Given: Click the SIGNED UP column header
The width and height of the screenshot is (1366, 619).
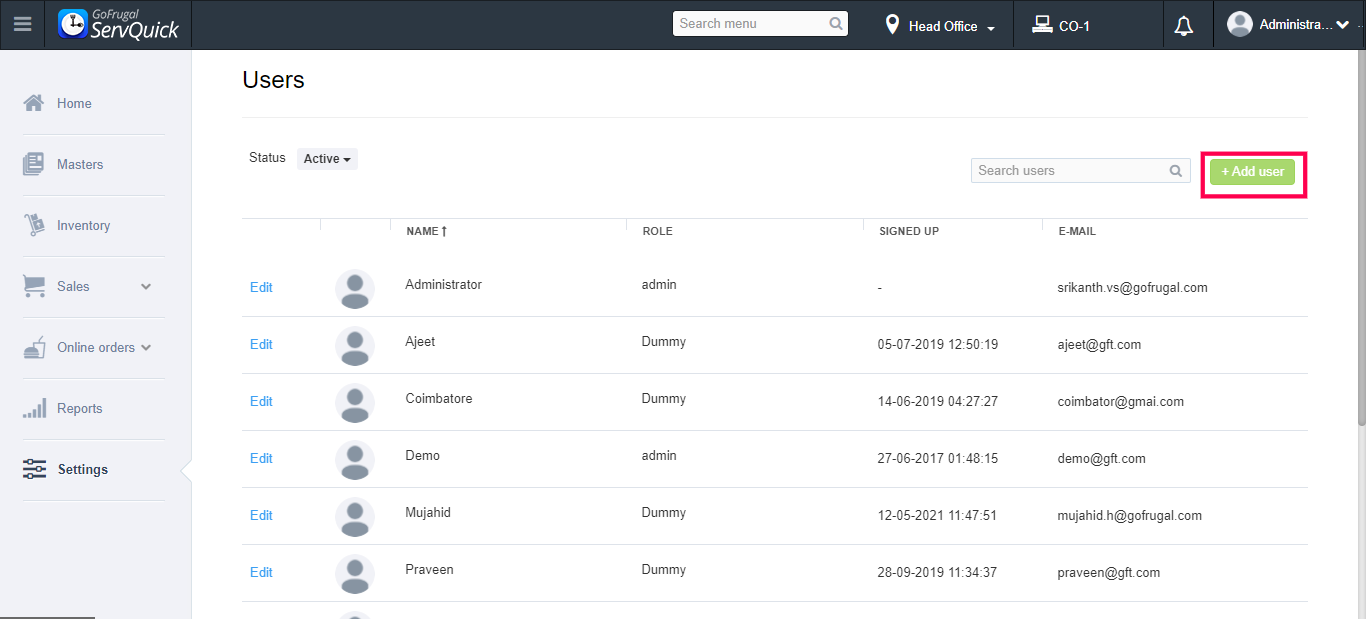Looking at the screenshot, I should coord(909,231).
